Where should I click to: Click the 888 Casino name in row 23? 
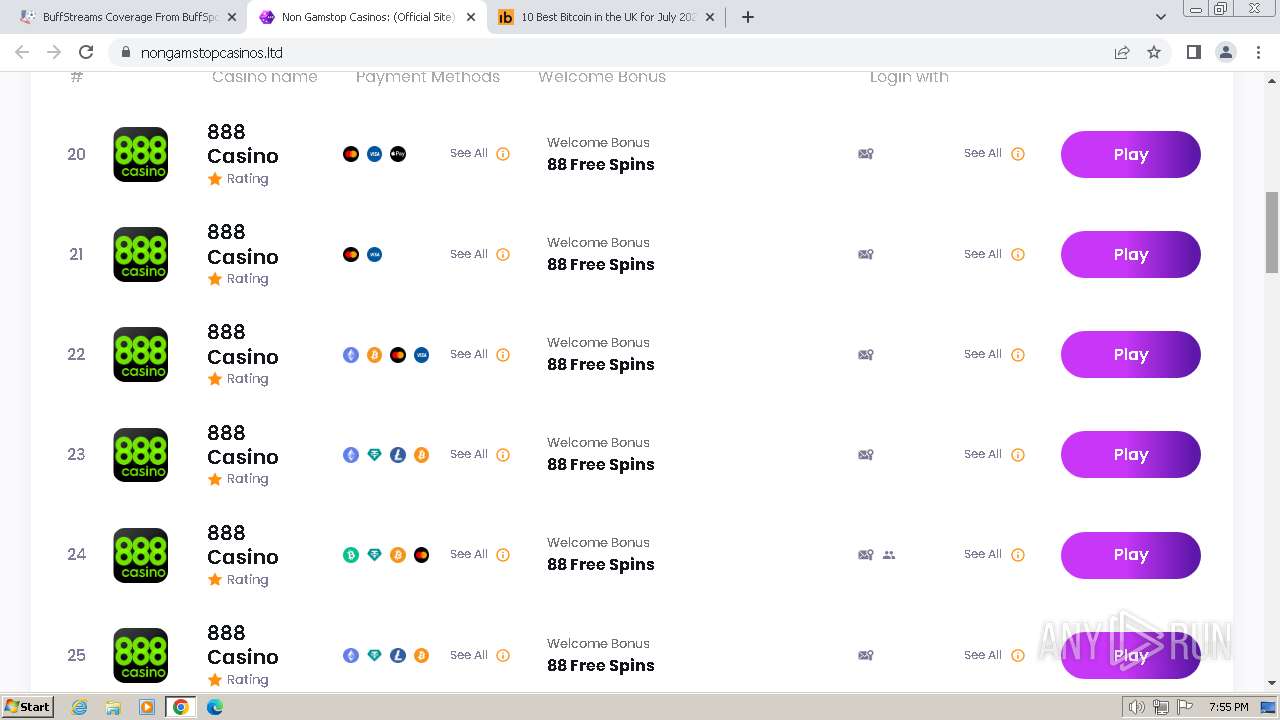tap(243, 445)
